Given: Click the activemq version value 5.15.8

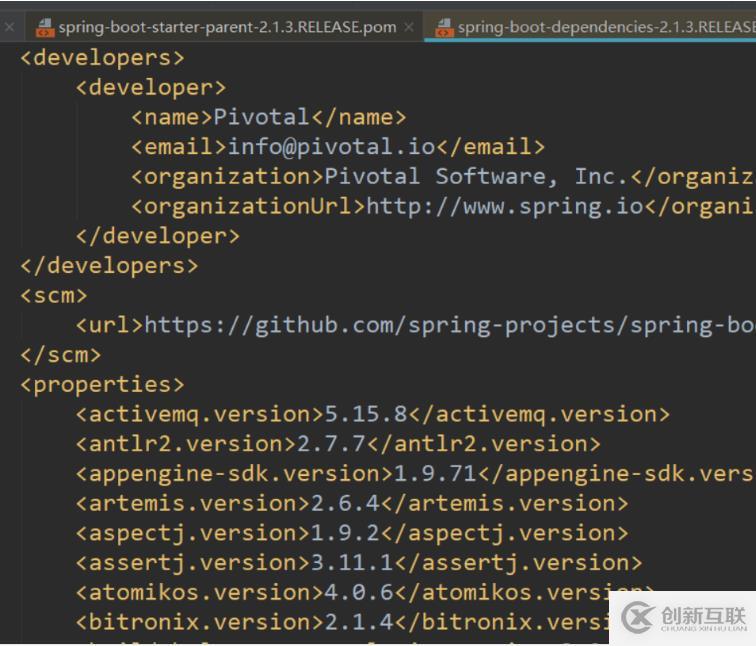Looking at the screenshot, I should [x=352, y=414].
